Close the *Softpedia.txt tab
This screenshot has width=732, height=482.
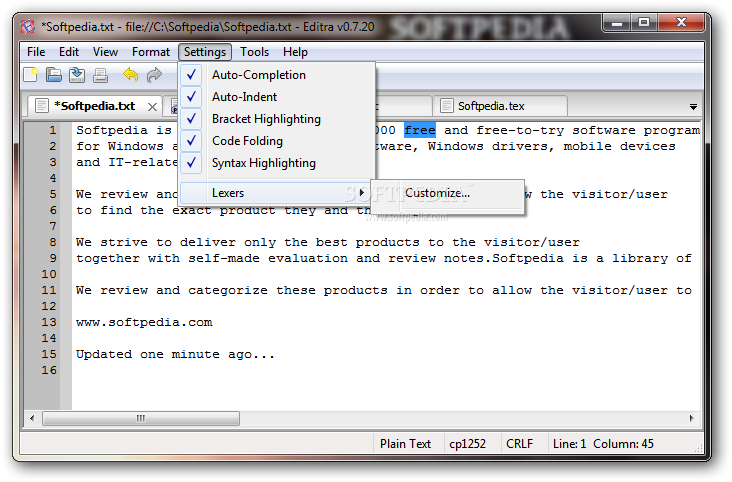(x=152, y=107)
